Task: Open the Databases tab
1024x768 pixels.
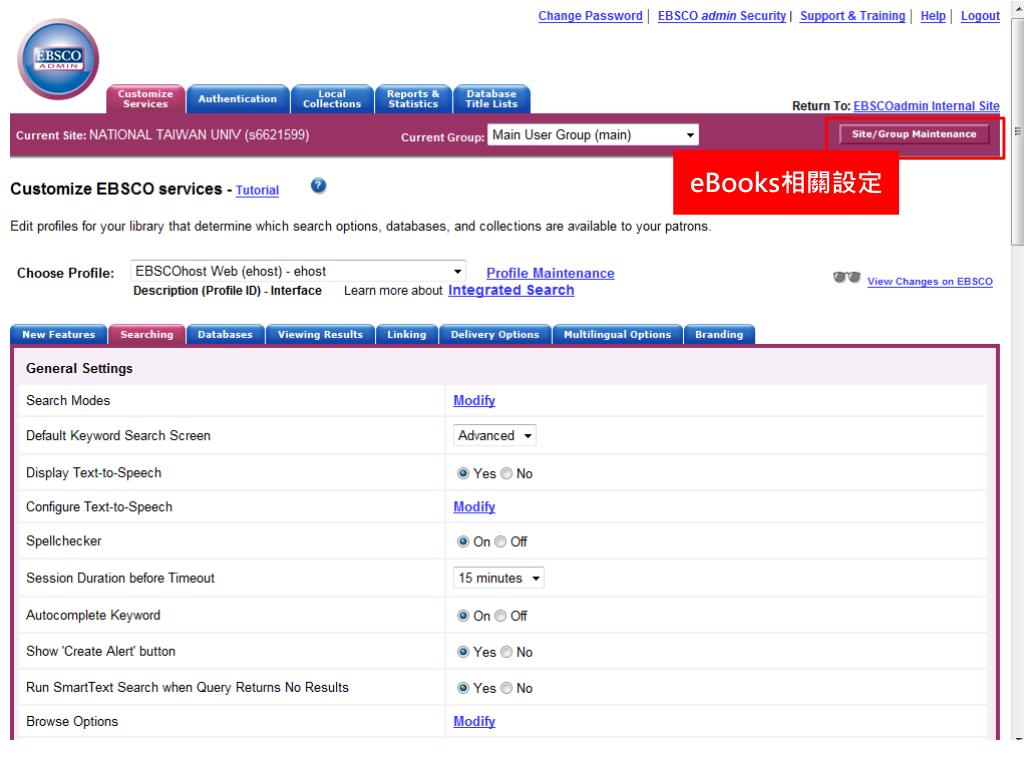Action: (x=225, y=334)
